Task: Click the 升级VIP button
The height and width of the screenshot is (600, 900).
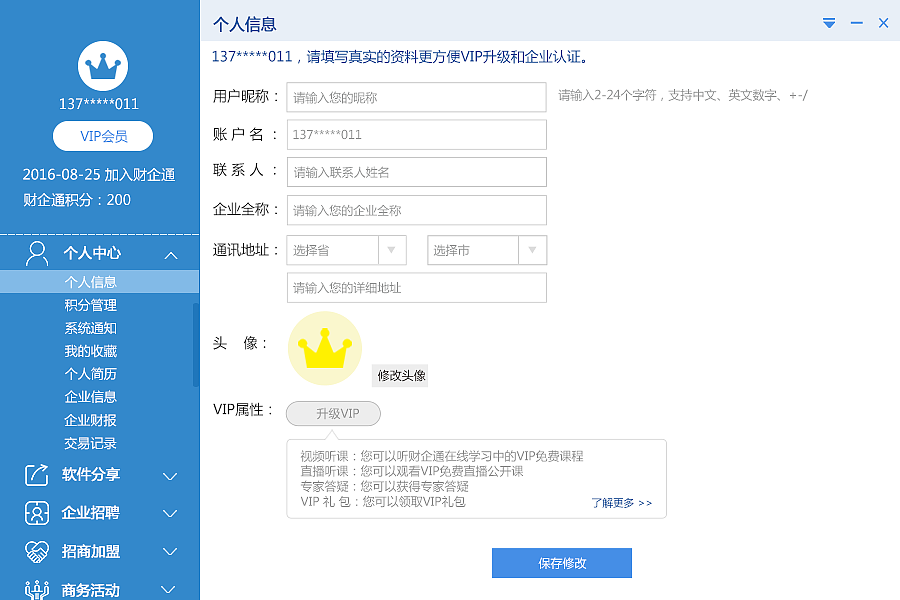Action: coord(333,413)
